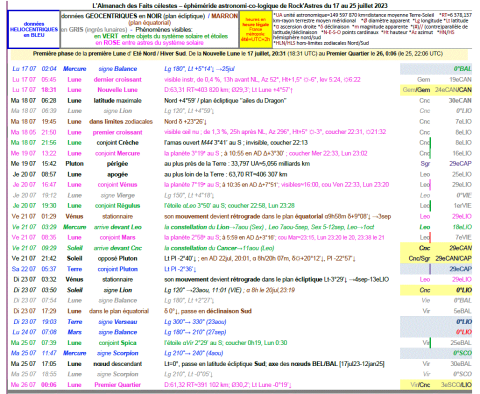This screenshot has height=394, width=480.
Task: Select the 'conjoint Crèche' event
Action: point(117,143)
